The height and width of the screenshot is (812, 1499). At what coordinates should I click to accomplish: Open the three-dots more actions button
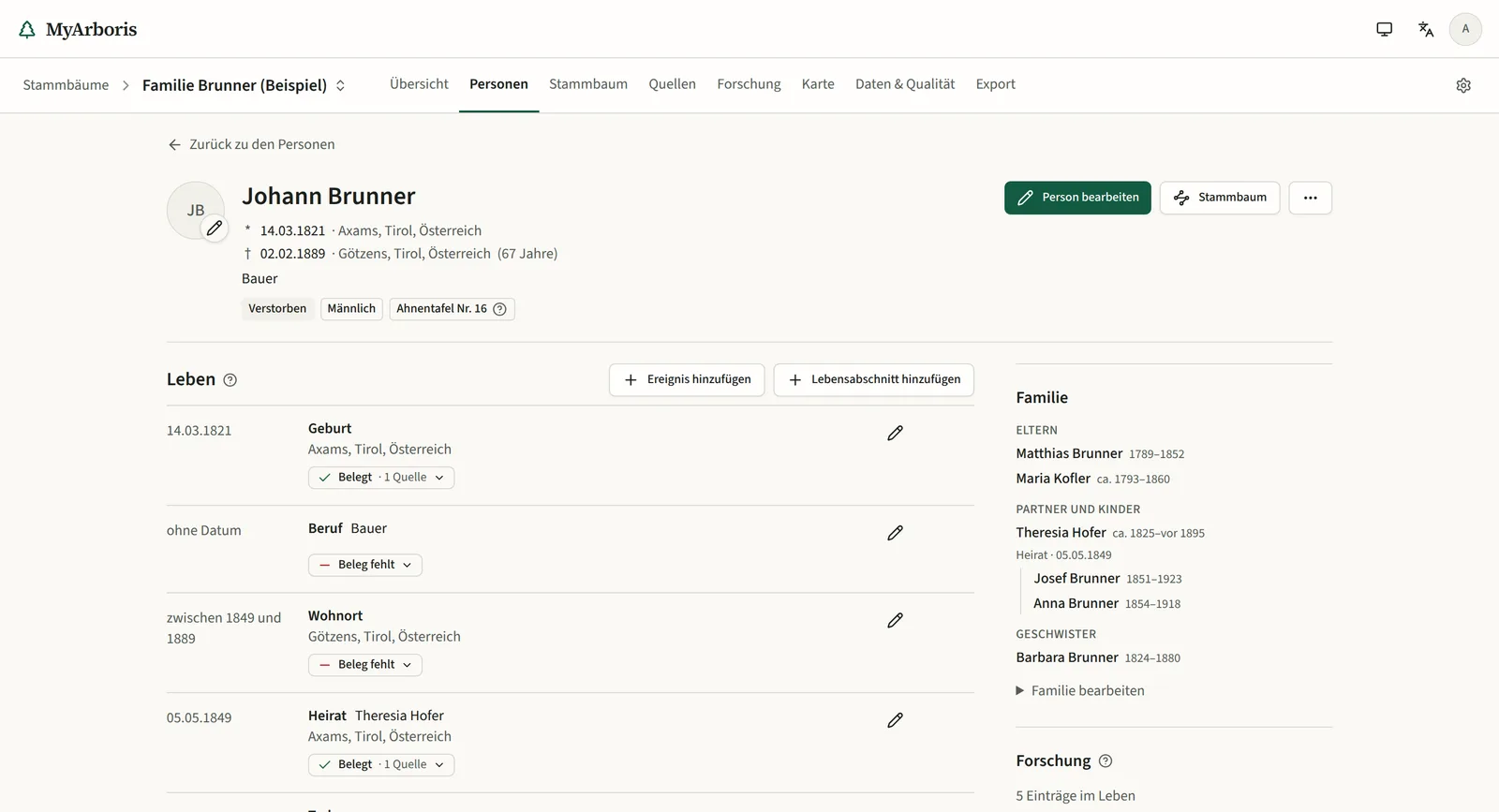1310,198
